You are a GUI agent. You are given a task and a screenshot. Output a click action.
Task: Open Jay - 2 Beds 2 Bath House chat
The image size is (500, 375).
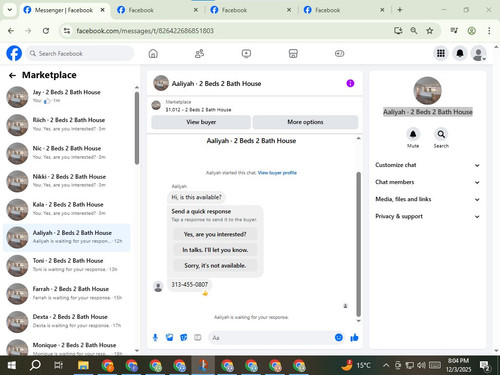(67, 96)
